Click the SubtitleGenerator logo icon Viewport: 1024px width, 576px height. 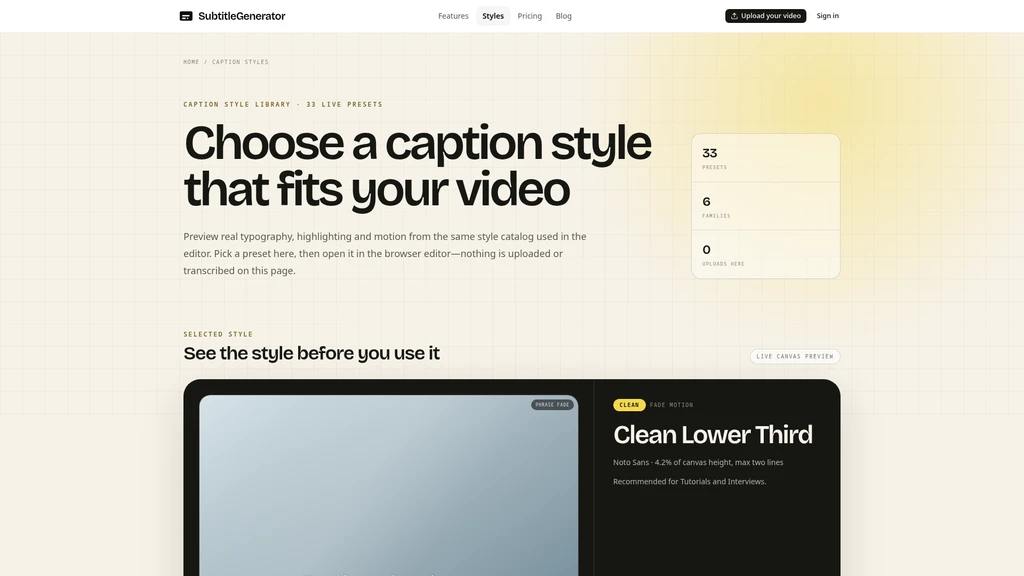pos(186,16)
